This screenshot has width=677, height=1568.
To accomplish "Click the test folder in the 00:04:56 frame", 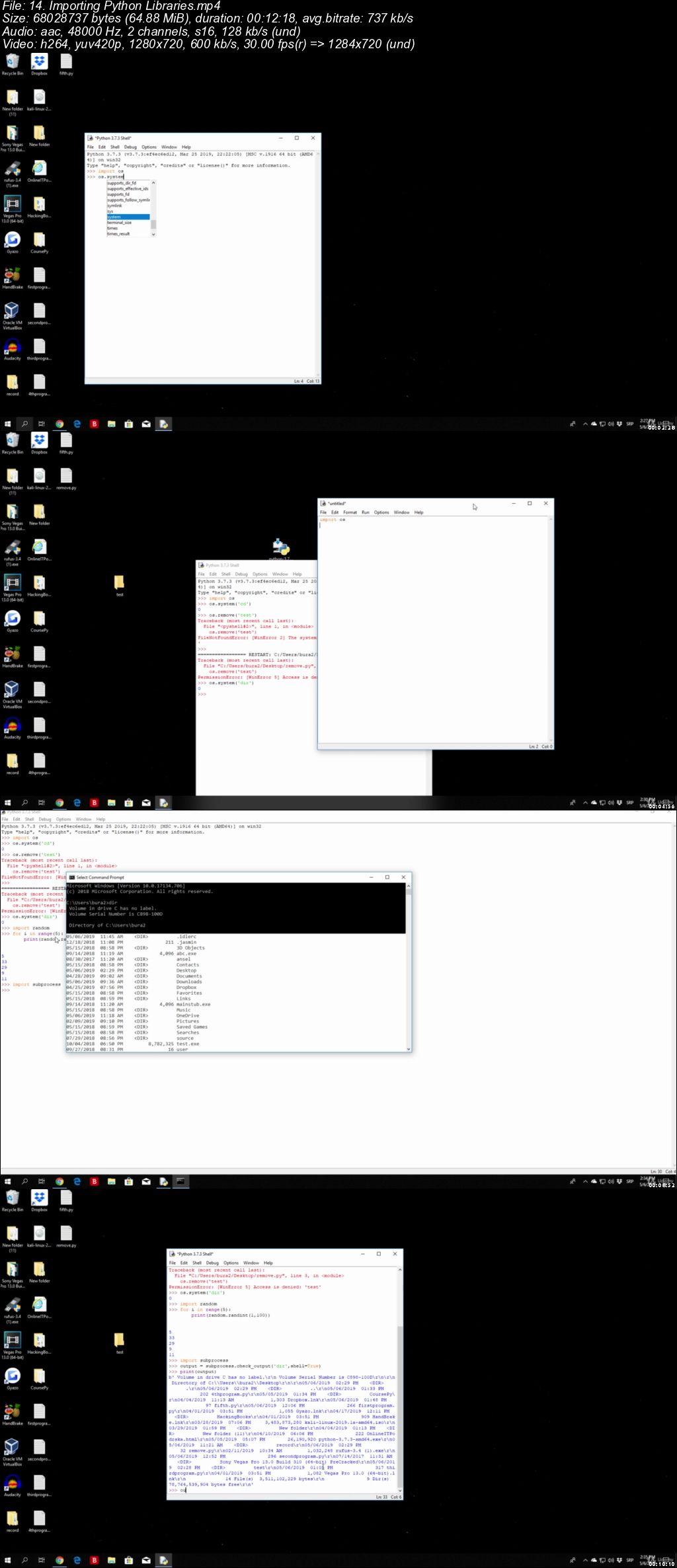I will [120, 586].
